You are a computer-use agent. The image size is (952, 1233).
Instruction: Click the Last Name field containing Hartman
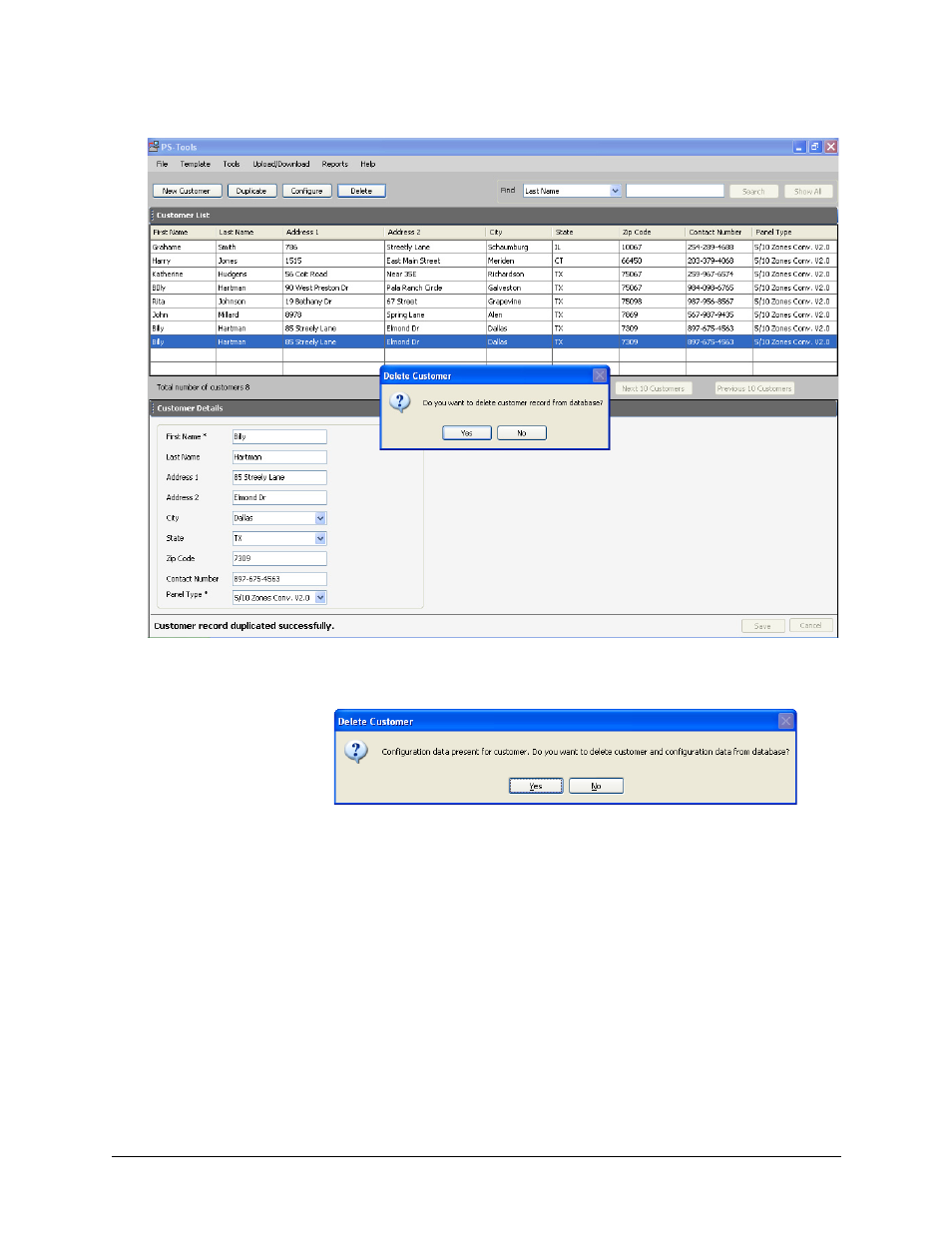(279, 457)
